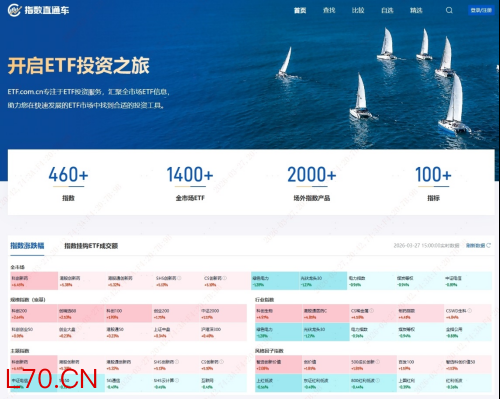This screenshot has height=399, width=500.
Task: Click info icon beside CSWD生科
Action: coord(469,310)
